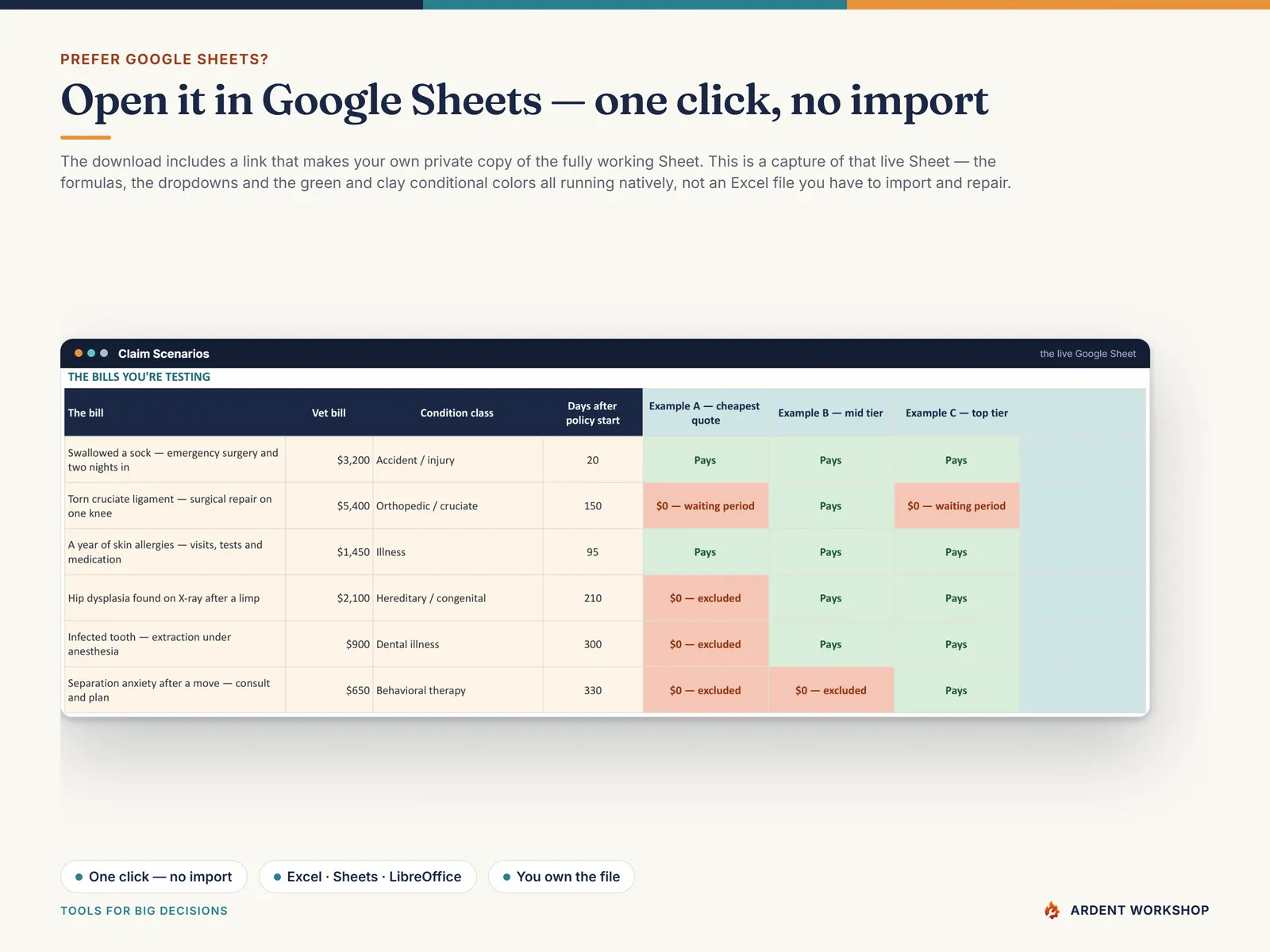Select the 'You own the file' pill
The height and width of the screenshot is (952, 1270).
[x=561, y=877]
